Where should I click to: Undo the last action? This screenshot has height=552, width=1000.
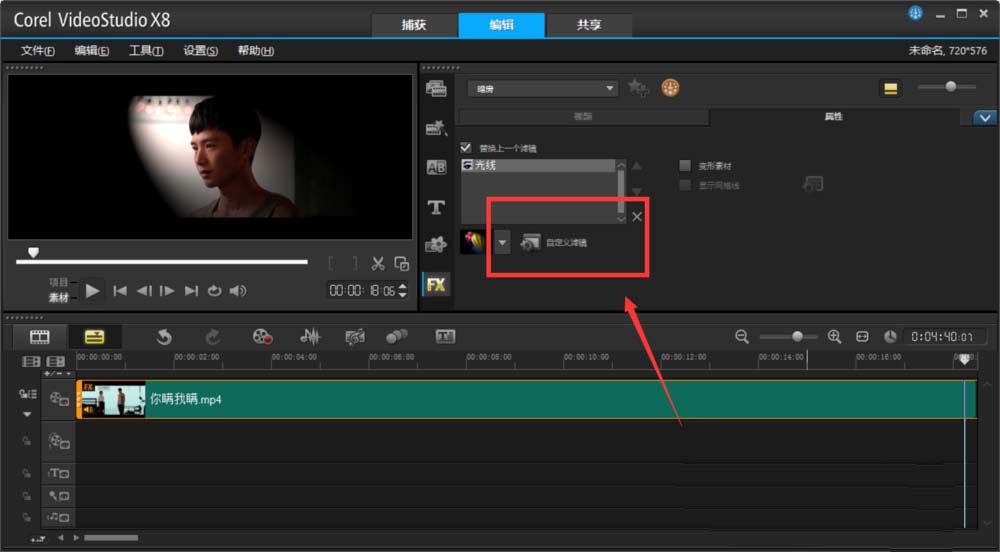point(164,337)
